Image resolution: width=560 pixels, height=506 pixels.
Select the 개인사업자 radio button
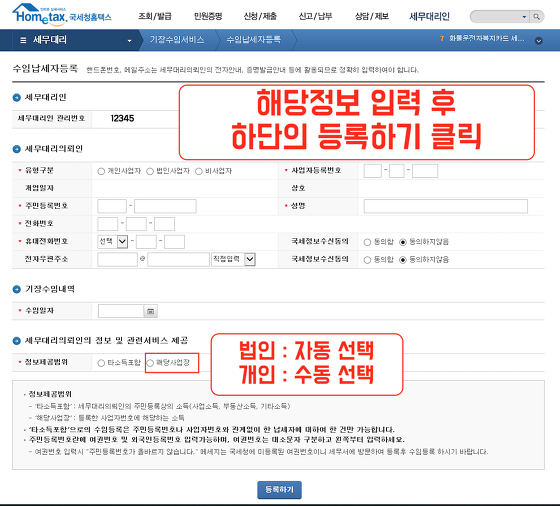(101, 171)
